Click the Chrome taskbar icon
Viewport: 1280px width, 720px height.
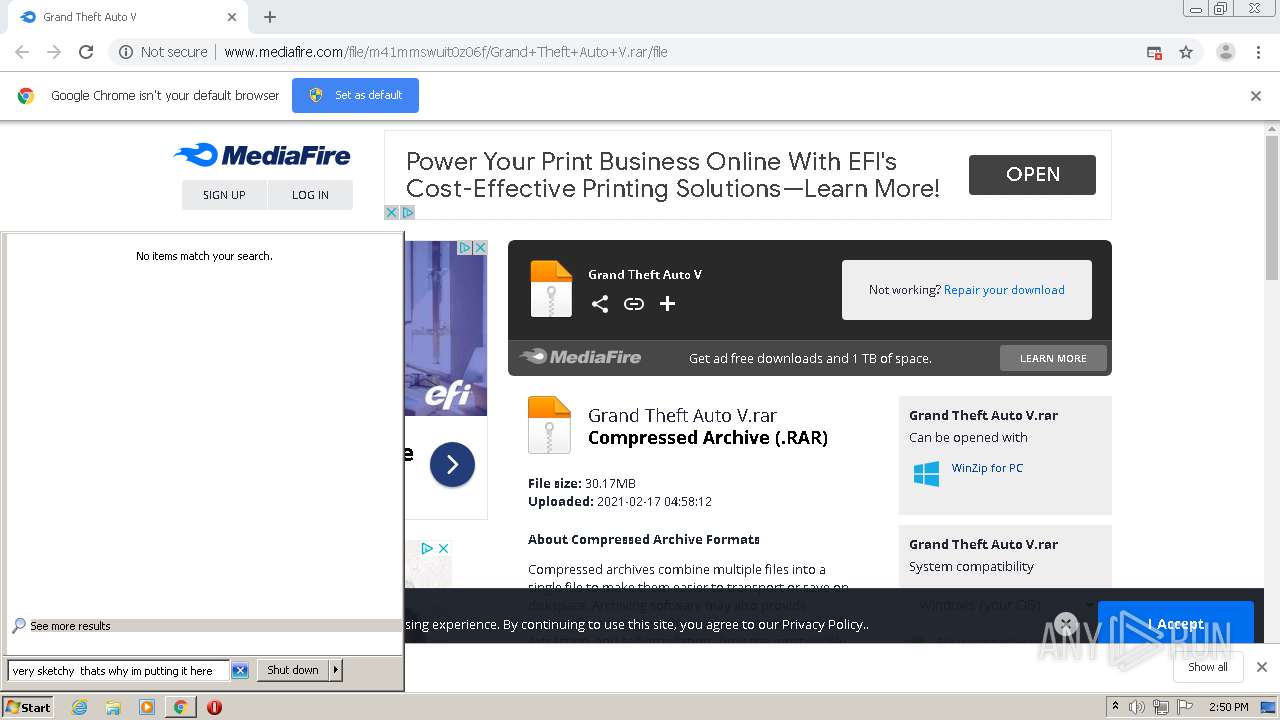coord(180,707)
